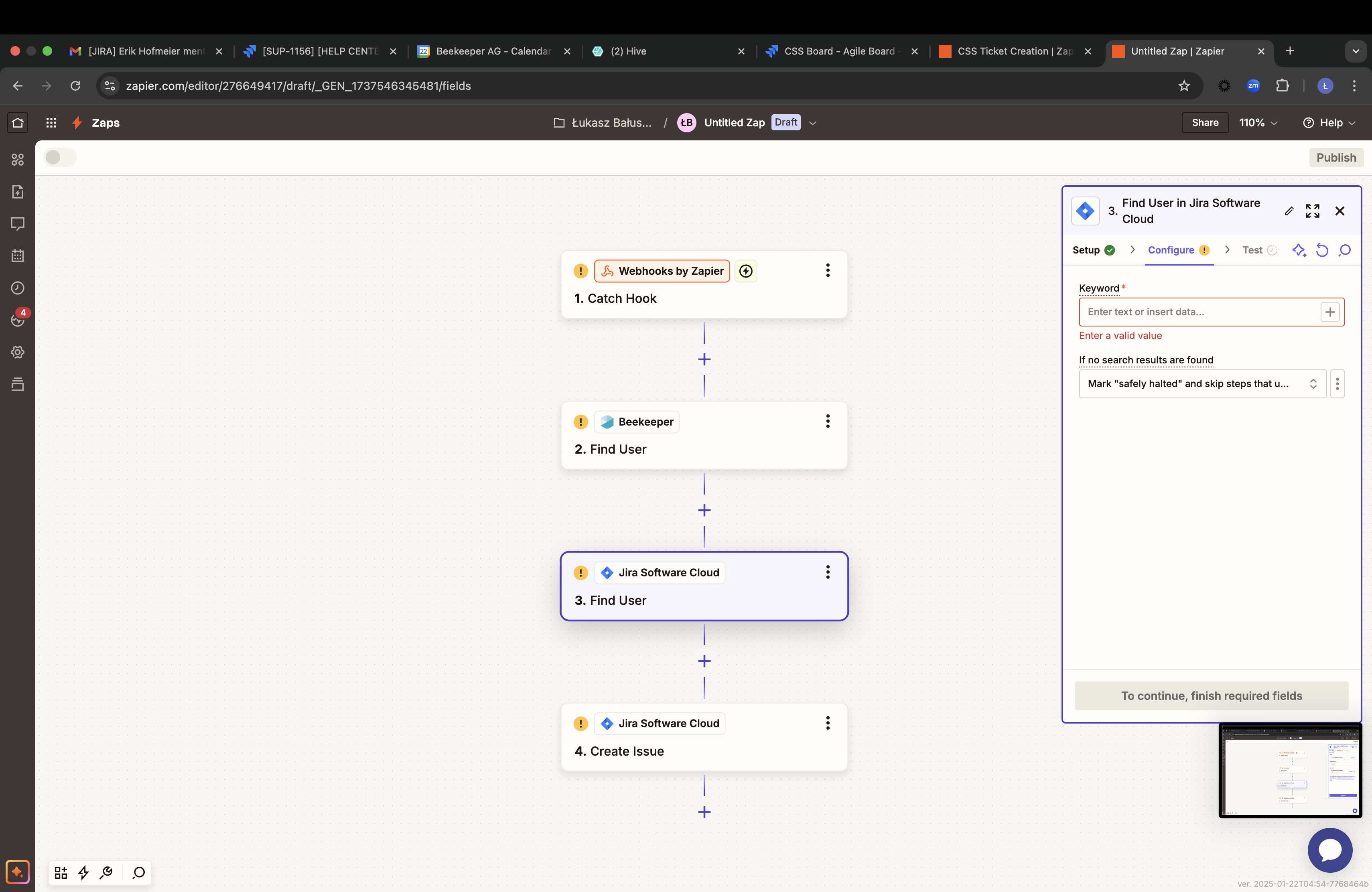Bookmark page with the star icon

pos(1184,86)
